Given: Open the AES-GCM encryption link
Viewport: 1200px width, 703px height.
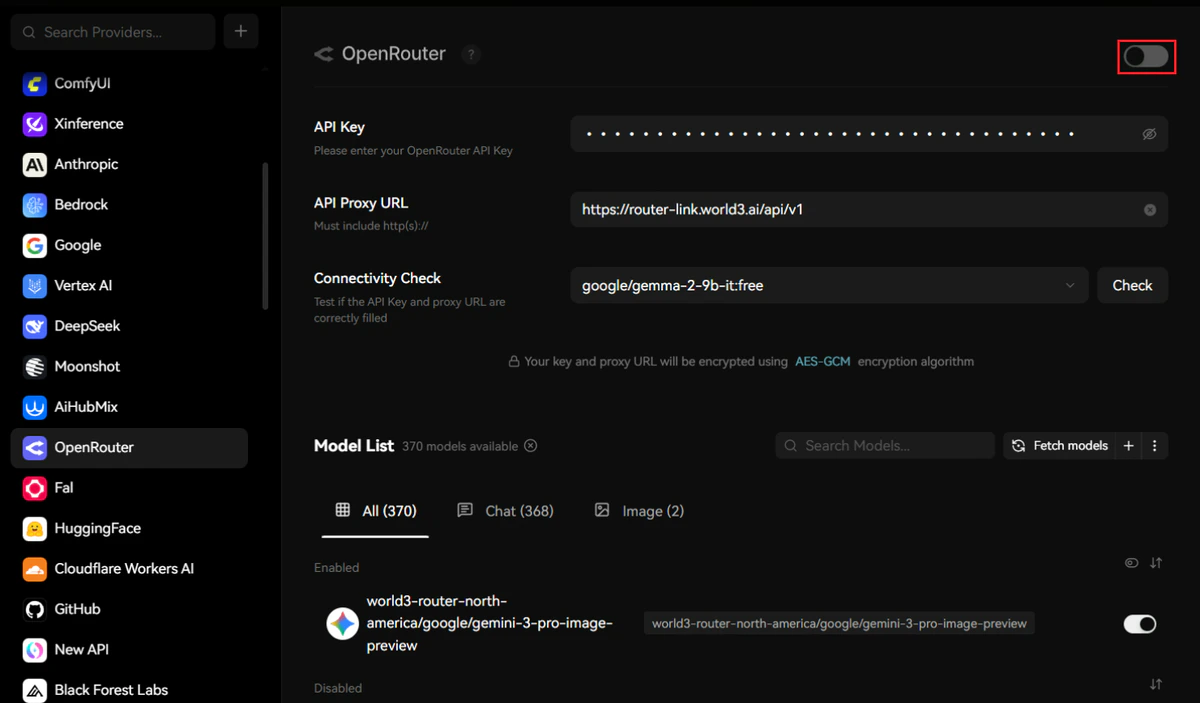Looking at the screenshot, I should click(x=822, y=361).
